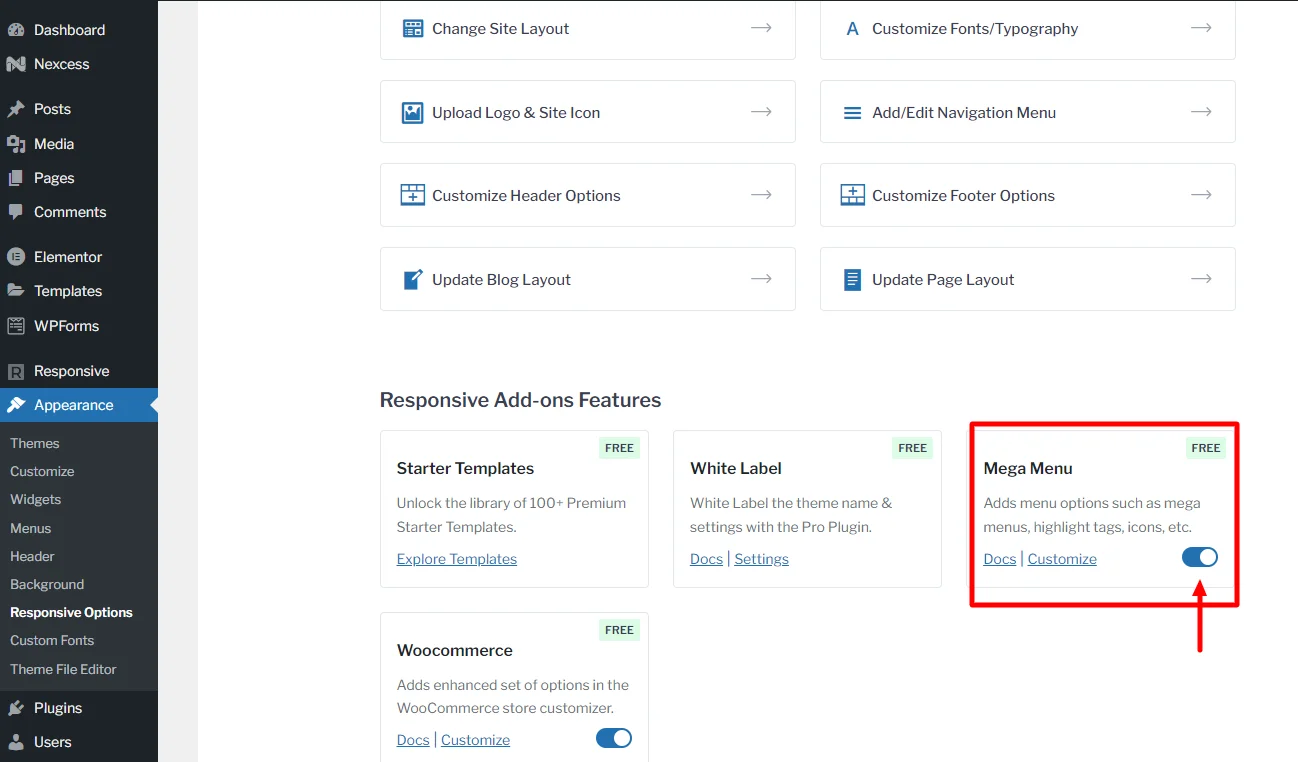The image size is (1298, 762).
Task: Click FREE badge on Woocommerce card
Action: [x=619, y=630]
